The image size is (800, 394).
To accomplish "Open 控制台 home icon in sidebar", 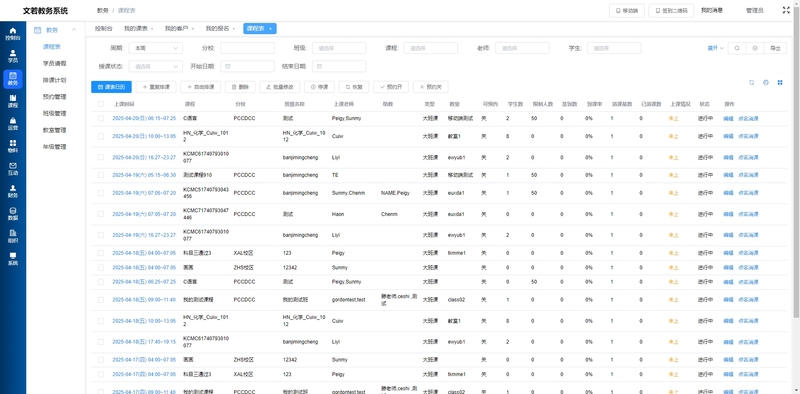I will coord(13,34).
